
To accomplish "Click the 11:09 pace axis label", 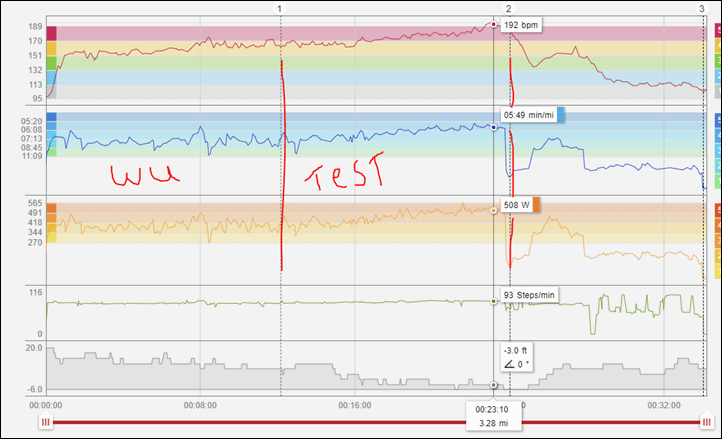I will [31, 156].
